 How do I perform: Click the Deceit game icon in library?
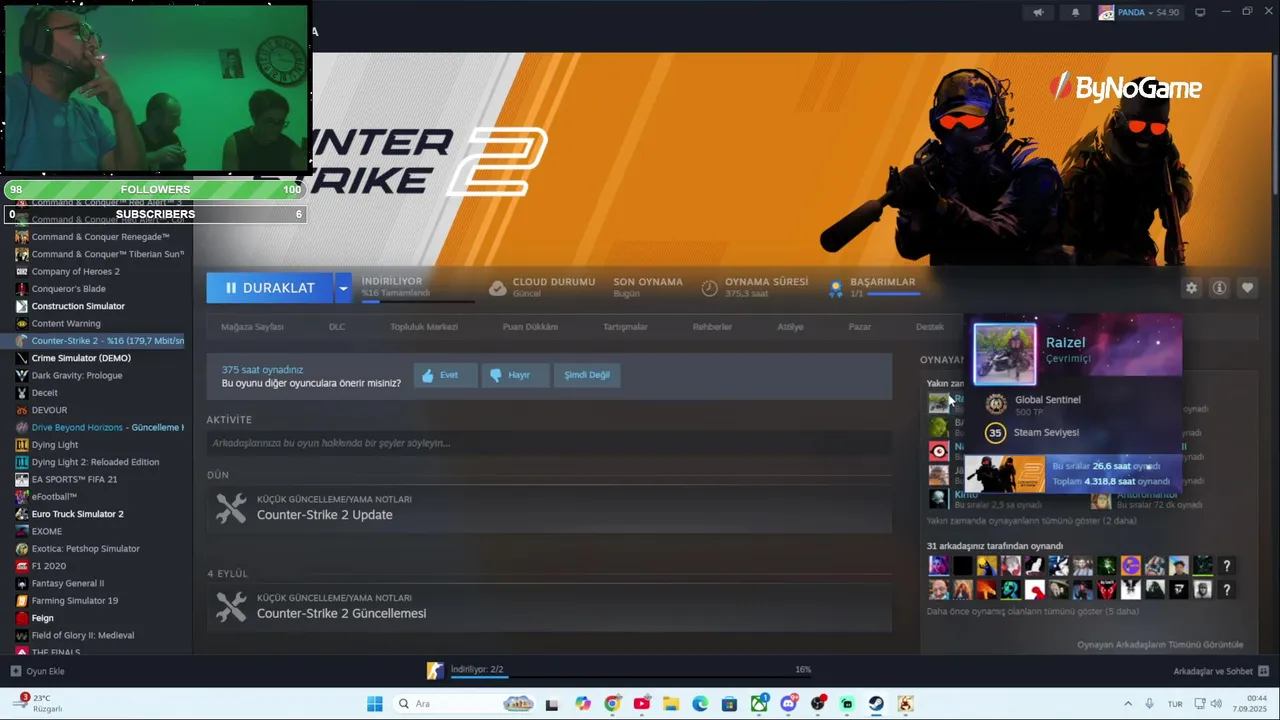coord(22,393)
